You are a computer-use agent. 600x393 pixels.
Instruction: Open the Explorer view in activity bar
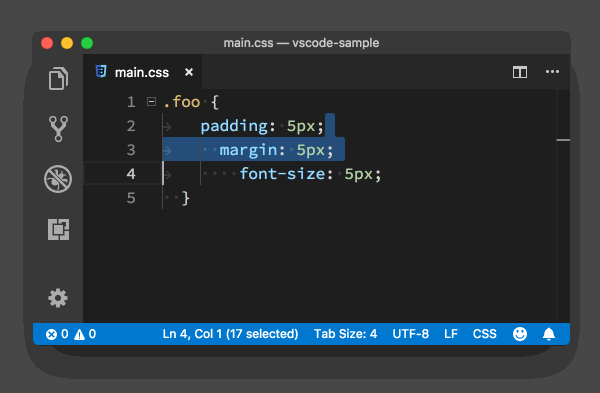coord(58,78)
